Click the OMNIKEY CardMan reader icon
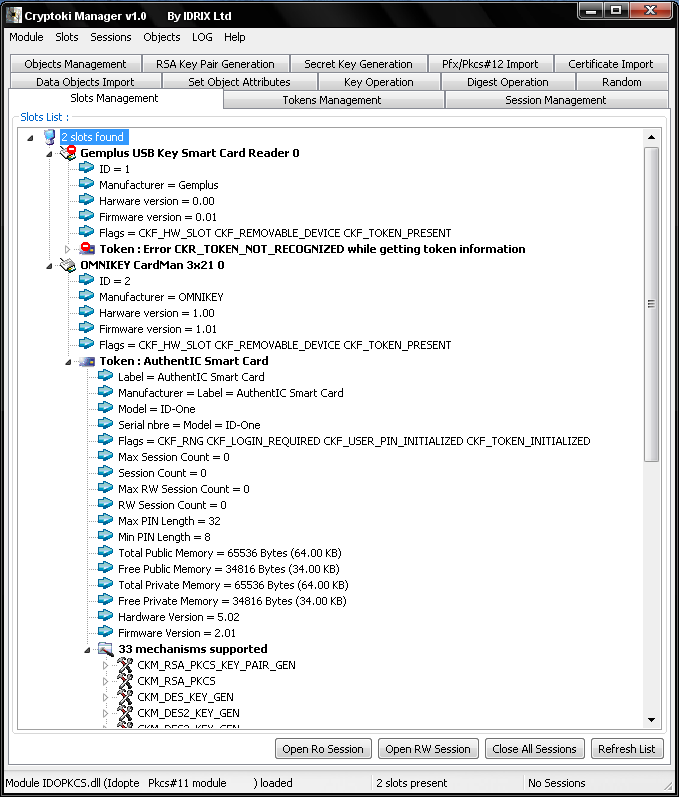 (x=68, y=265)
